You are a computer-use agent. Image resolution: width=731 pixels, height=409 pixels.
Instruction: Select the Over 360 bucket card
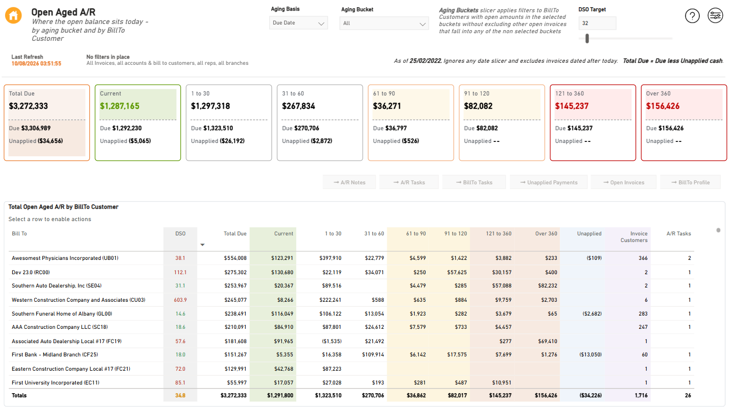click(x=684, y=123)
